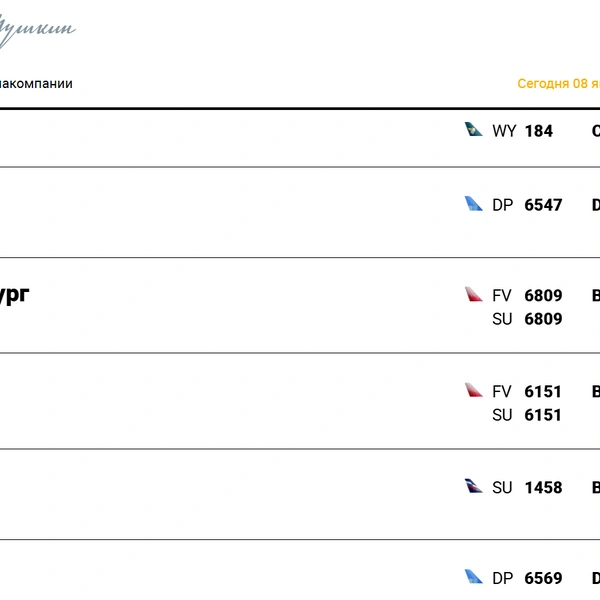The width and height of the screenshot is (600, 600).
Task: Select codeshare flight SU 6809
Action: (527, 319)
